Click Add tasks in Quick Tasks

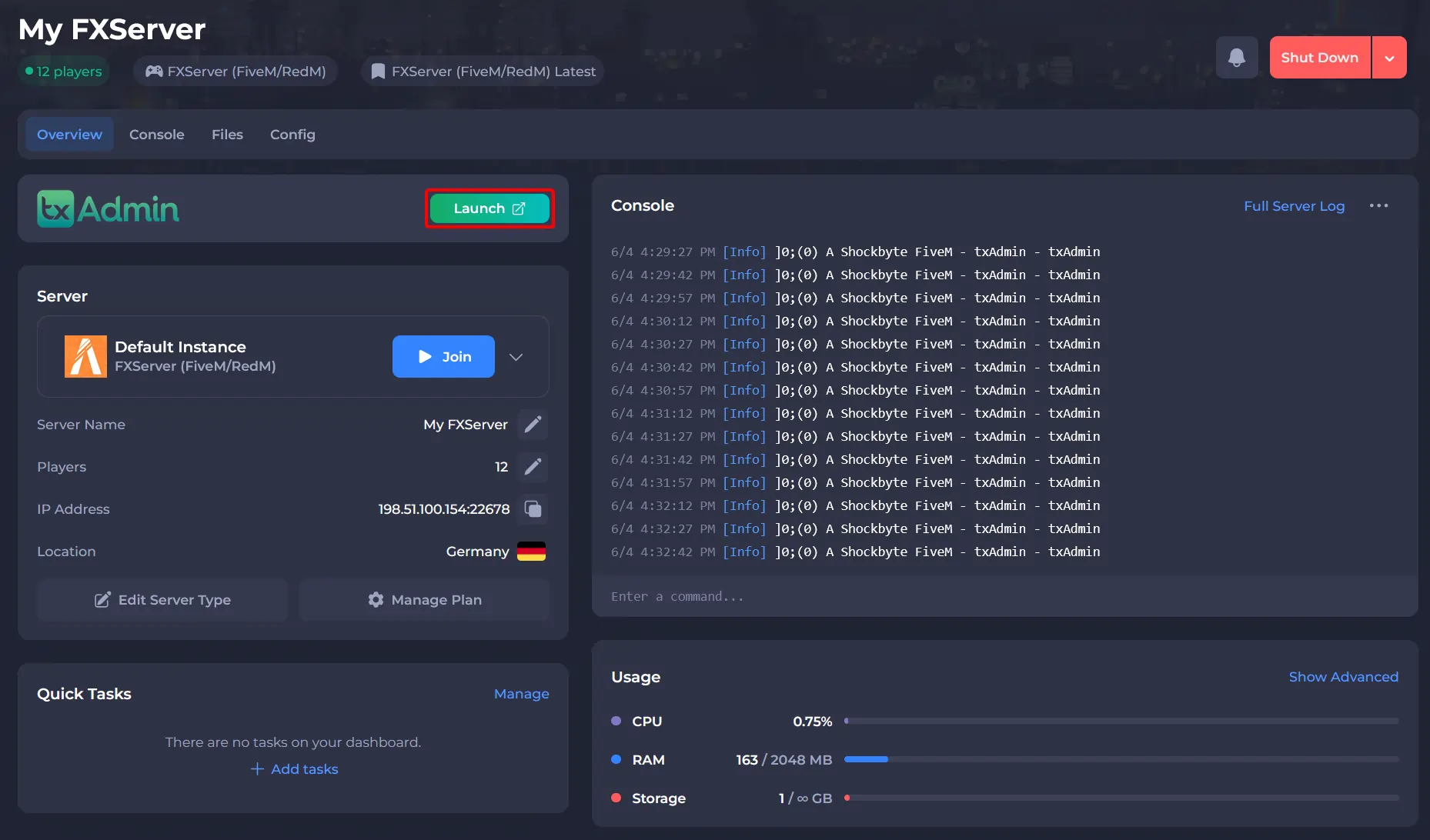pyautogui.click(x=295, y=769)
